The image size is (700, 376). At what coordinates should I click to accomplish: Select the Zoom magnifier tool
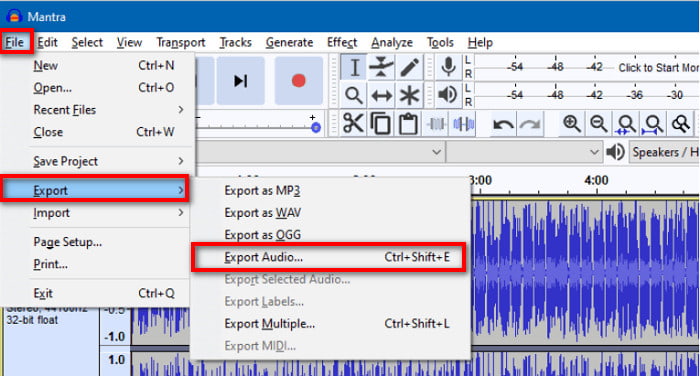(x=354, y=95)
